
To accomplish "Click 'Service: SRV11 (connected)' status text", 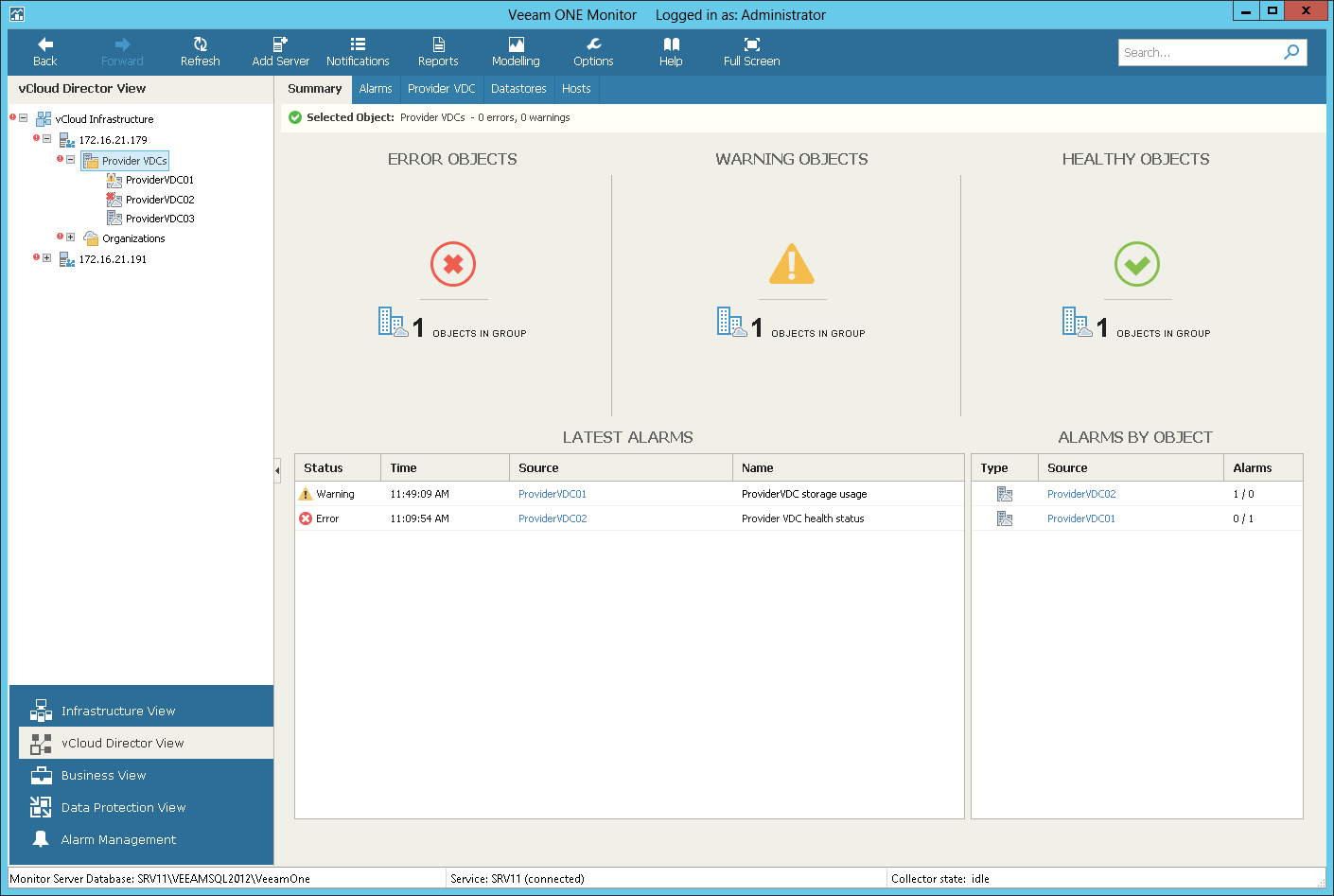I will 517,879.
